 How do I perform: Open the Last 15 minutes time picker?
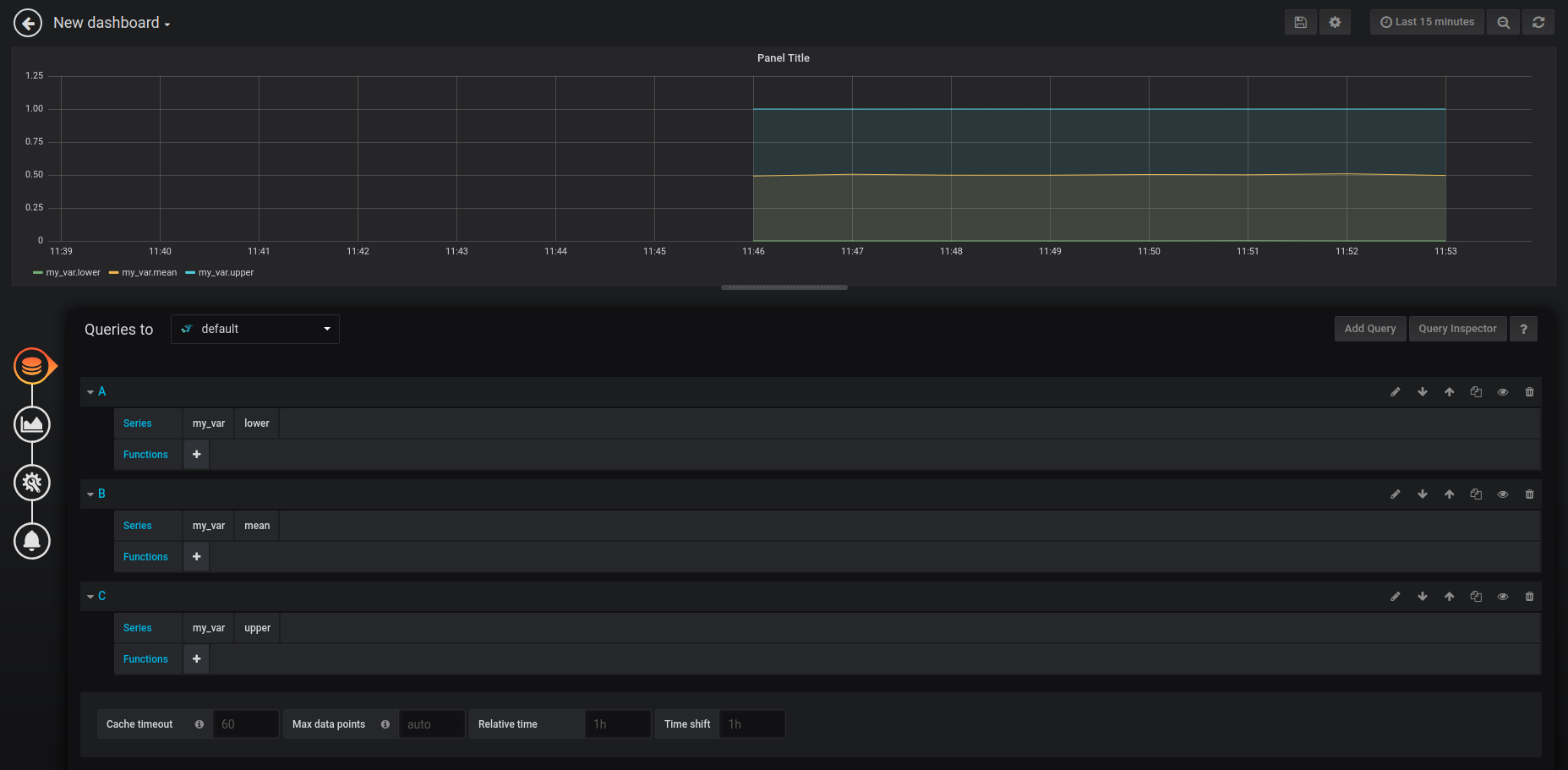[1427, 22]
